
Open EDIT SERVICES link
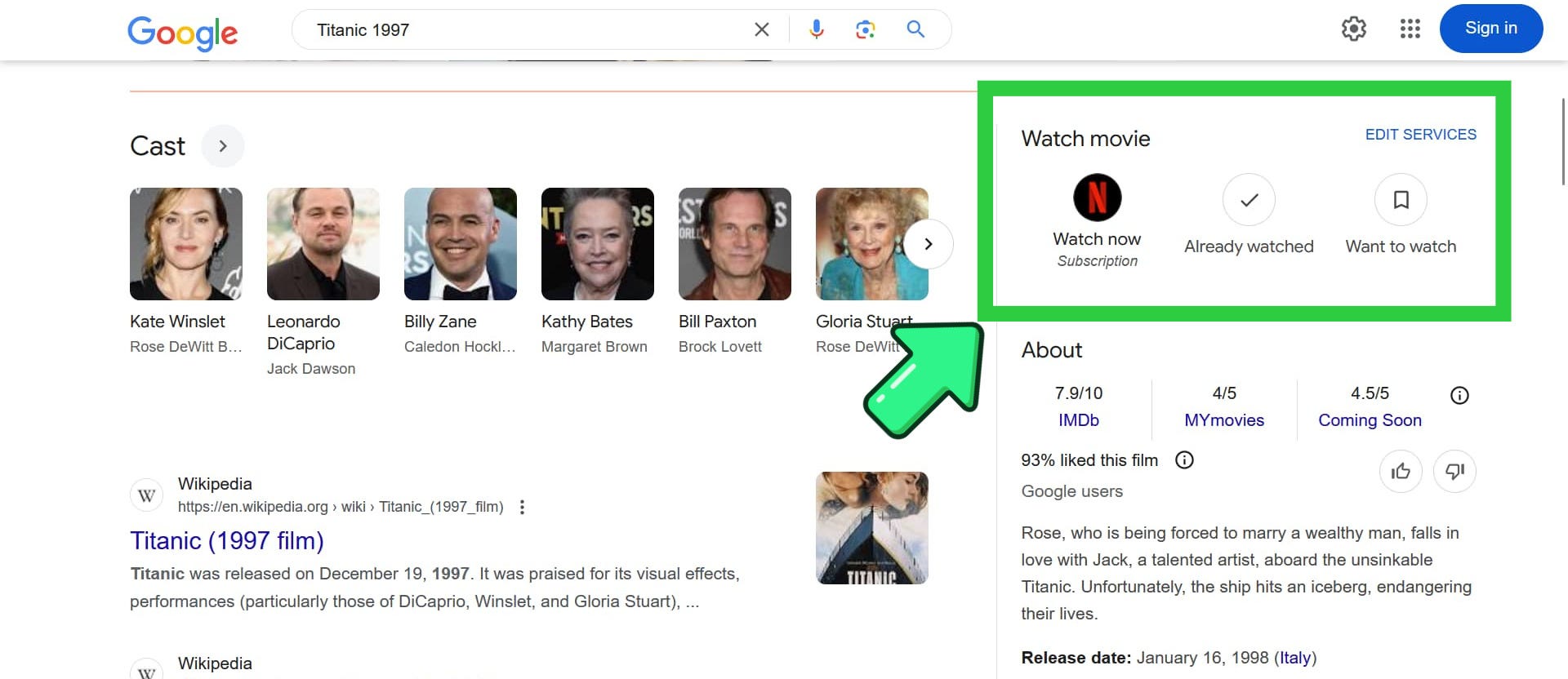[1421, 135]
